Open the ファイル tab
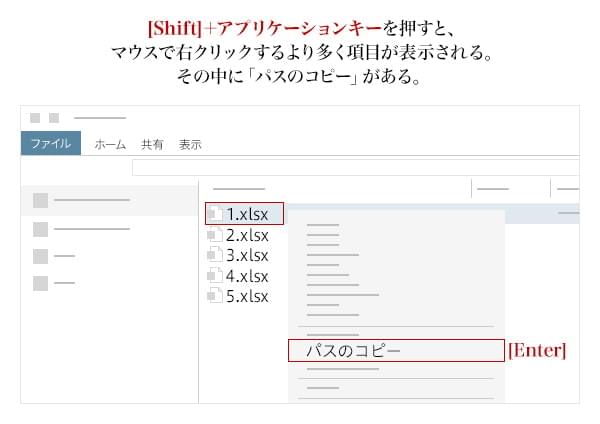Image resolution: width=600 pixels, height=424 pixels. [x=50, y=144]
